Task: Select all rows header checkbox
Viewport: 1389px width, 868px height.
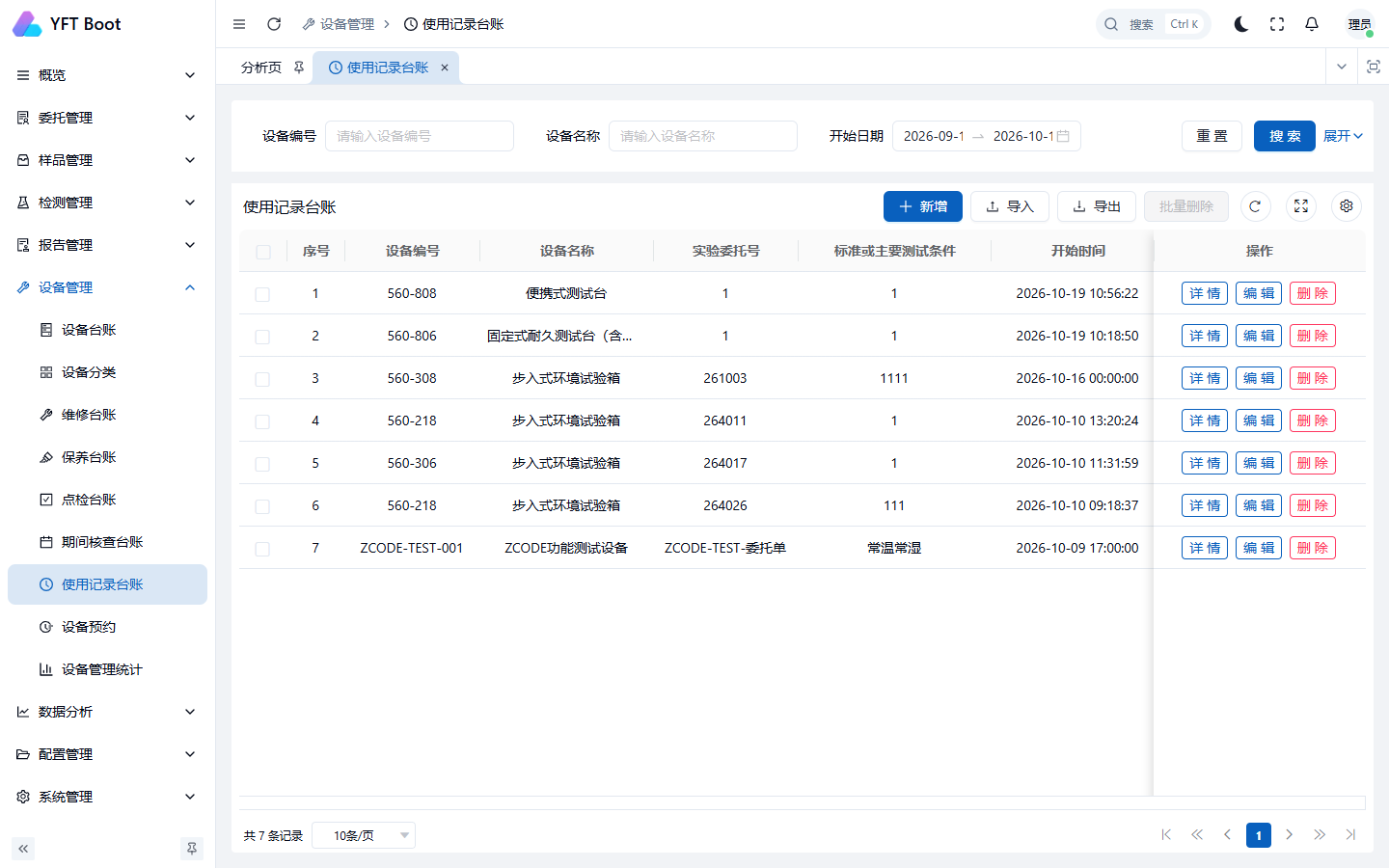Action: tap(263, 252)
